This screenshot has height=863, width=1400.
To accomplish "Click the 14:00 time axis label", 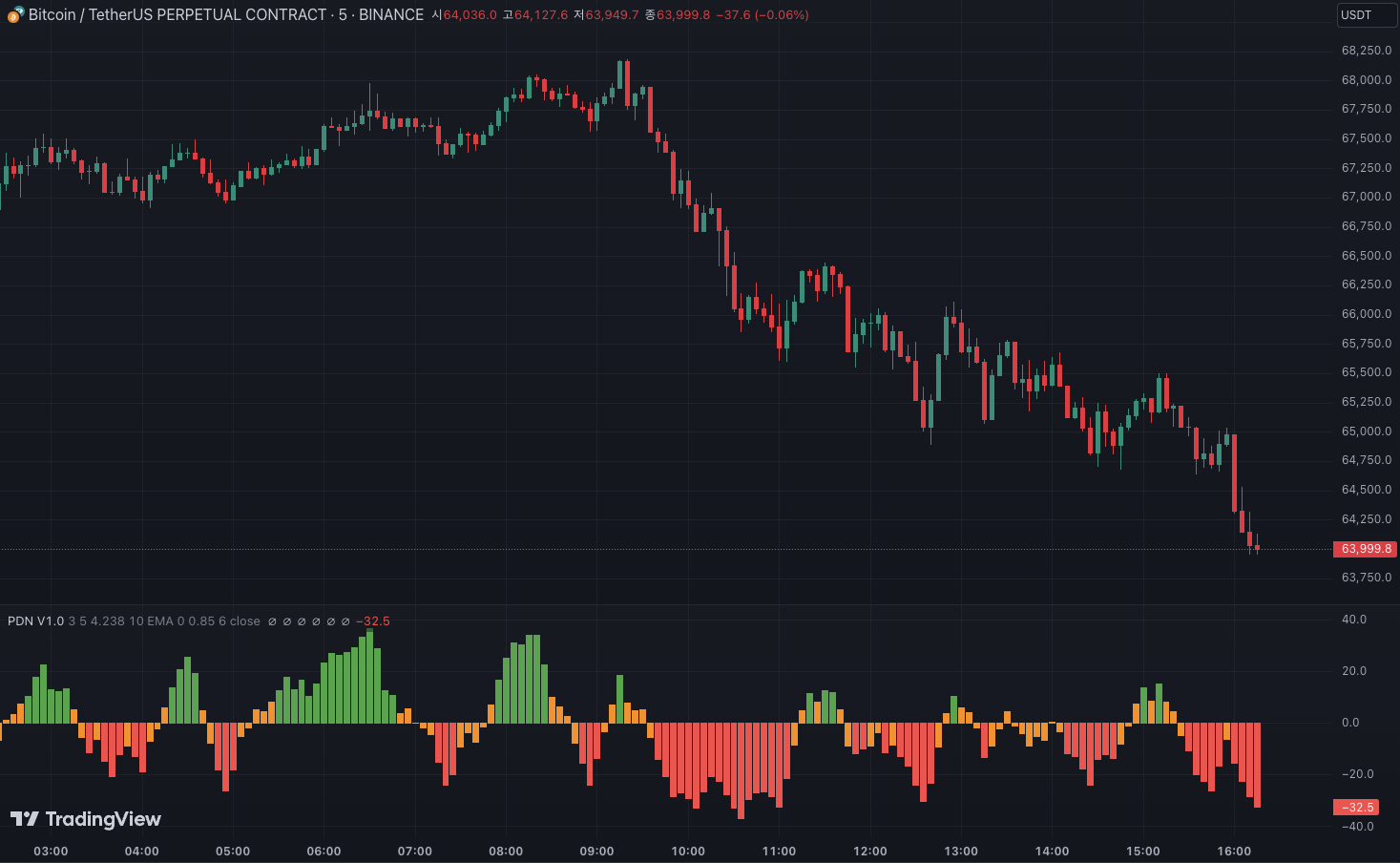I will coord(1052,852).
